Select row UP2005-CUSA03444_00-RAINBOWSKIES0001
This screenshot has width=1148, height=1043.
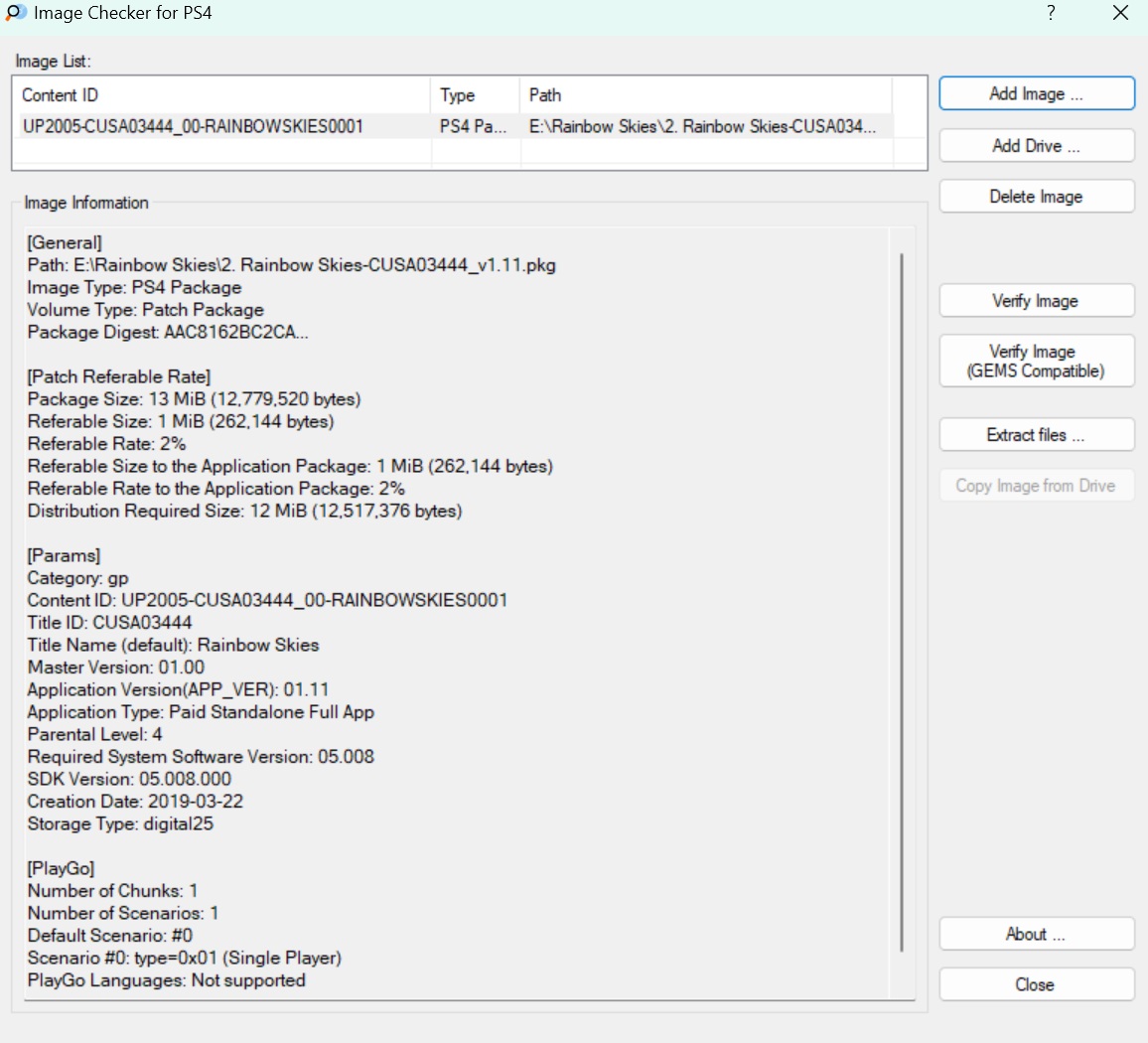(x=453, y=126)
